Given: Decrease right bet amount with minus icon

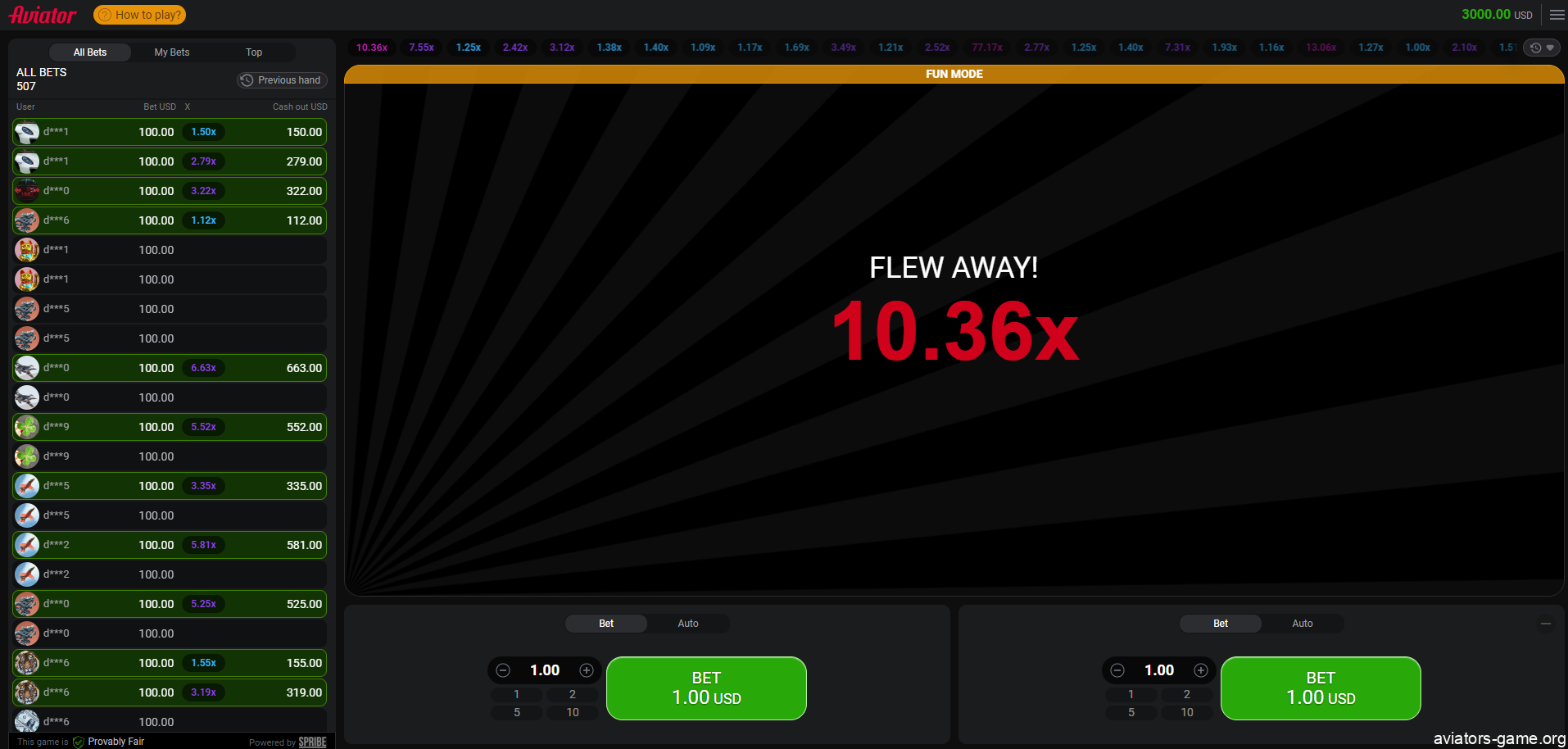Looking at the screenshot, I should [1117, 670].
